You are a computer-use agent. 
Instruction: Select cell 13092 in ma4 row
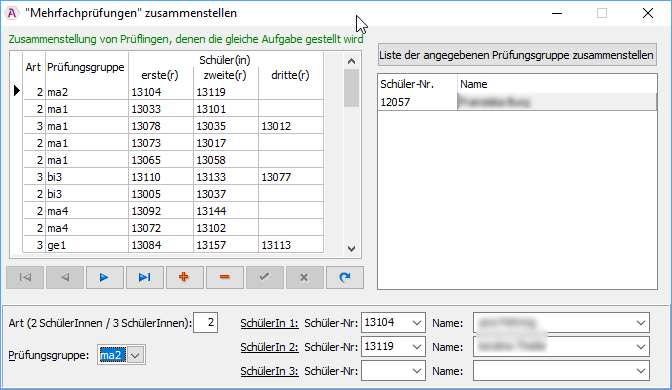pyautogui.click(x=161, y=211)
